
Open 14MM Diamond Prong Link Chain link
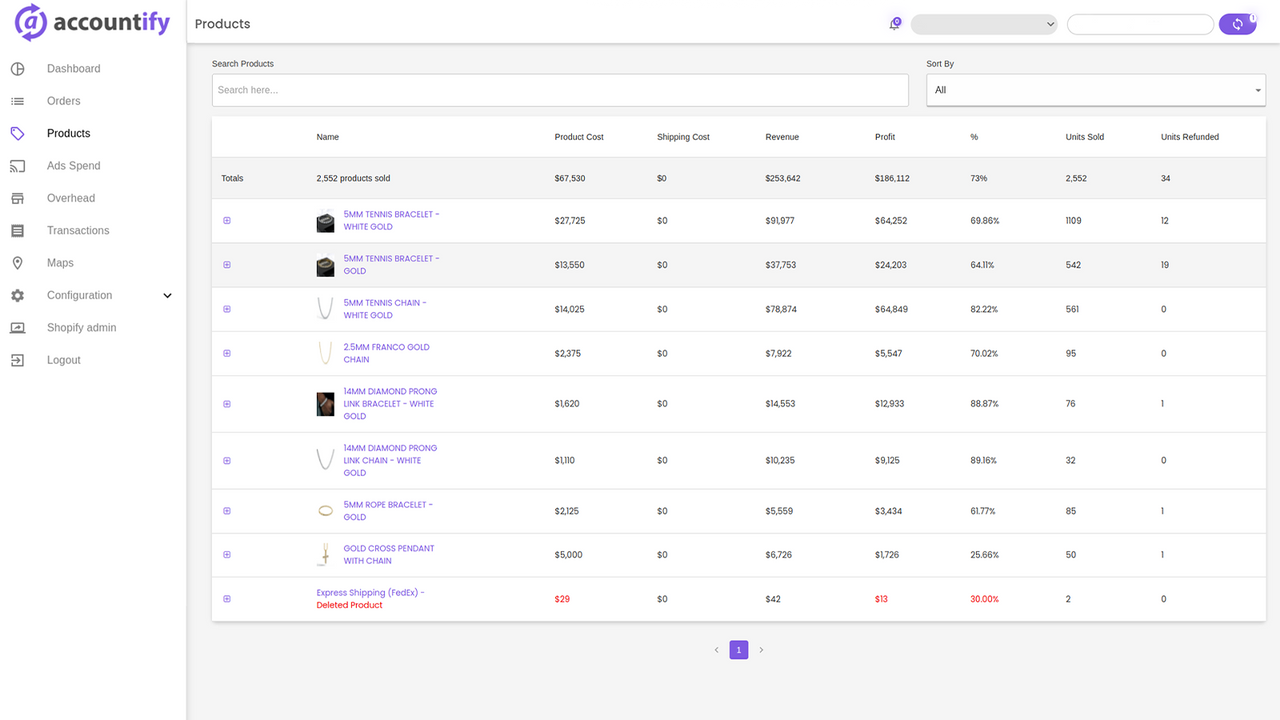(x=391, y=461)
